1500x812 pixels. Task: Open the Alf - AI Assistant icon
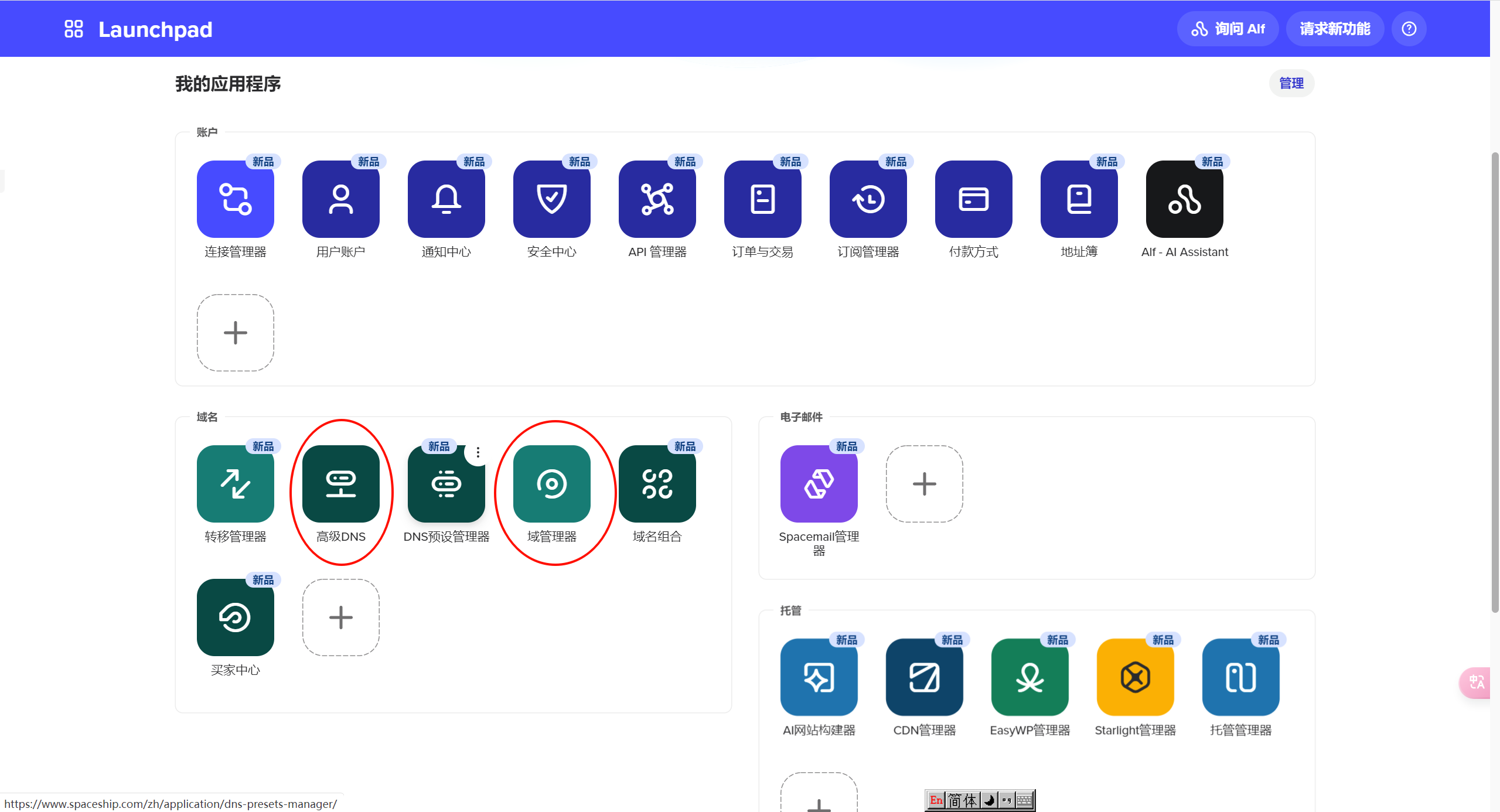pos(1184,199)
